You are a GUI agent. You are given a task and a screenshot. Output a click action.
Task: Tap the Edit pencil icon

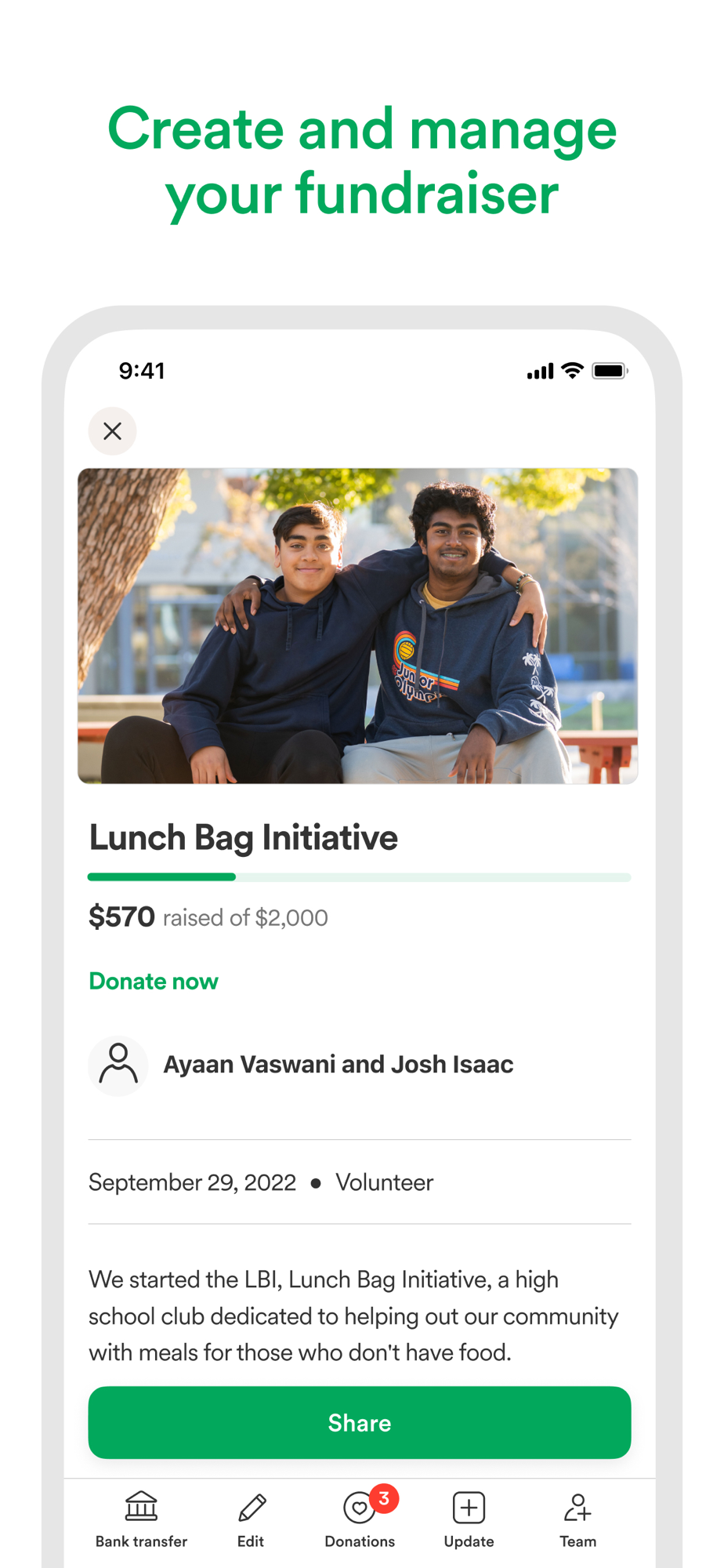(x=252, y=1507)
